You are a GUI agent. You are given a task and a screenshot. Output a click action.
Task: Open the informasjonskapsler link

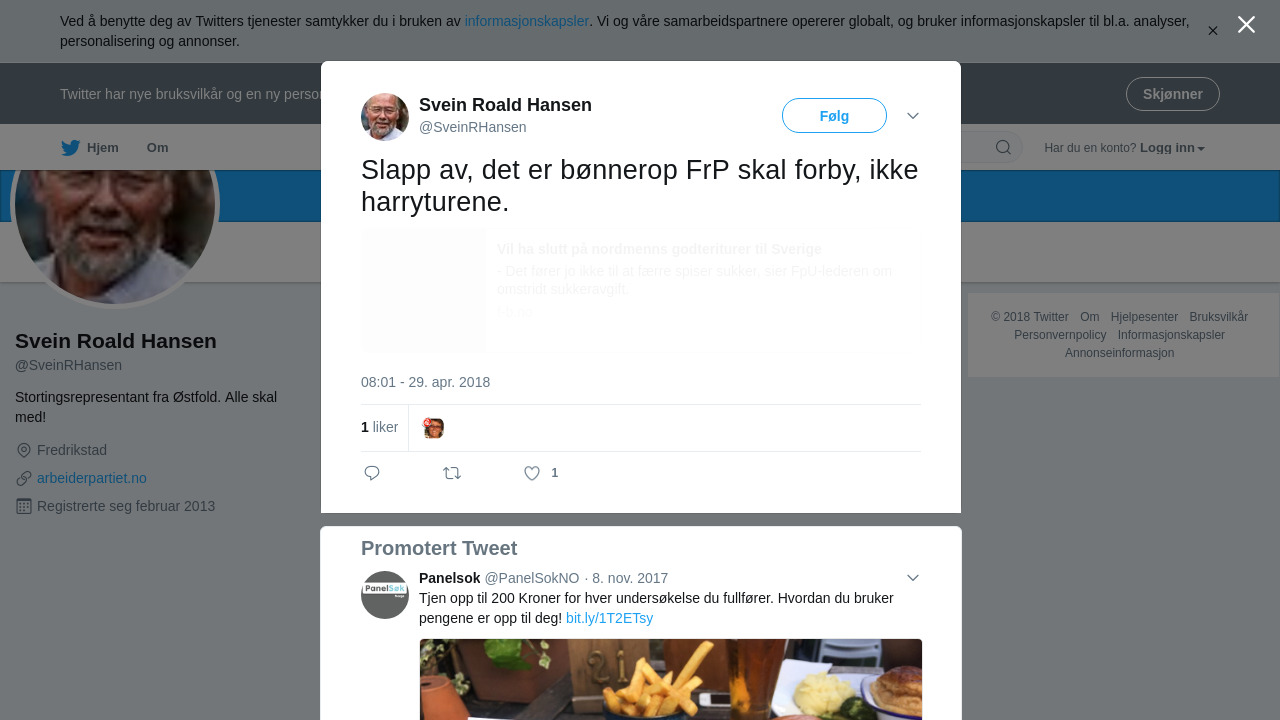(527, 21)
